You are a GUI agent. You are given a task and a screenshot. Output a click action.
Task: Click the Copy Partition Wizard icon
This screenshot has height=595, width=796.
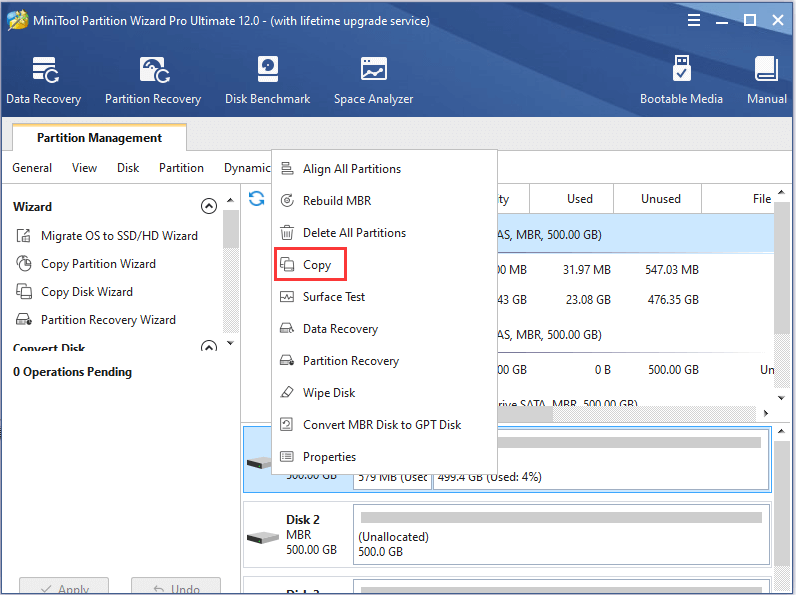click(23, 263)
